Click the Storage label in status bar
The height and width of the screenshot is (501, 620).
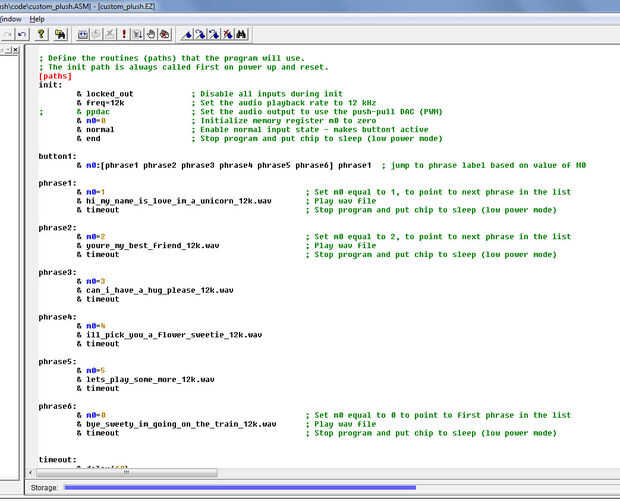[43, 488]
